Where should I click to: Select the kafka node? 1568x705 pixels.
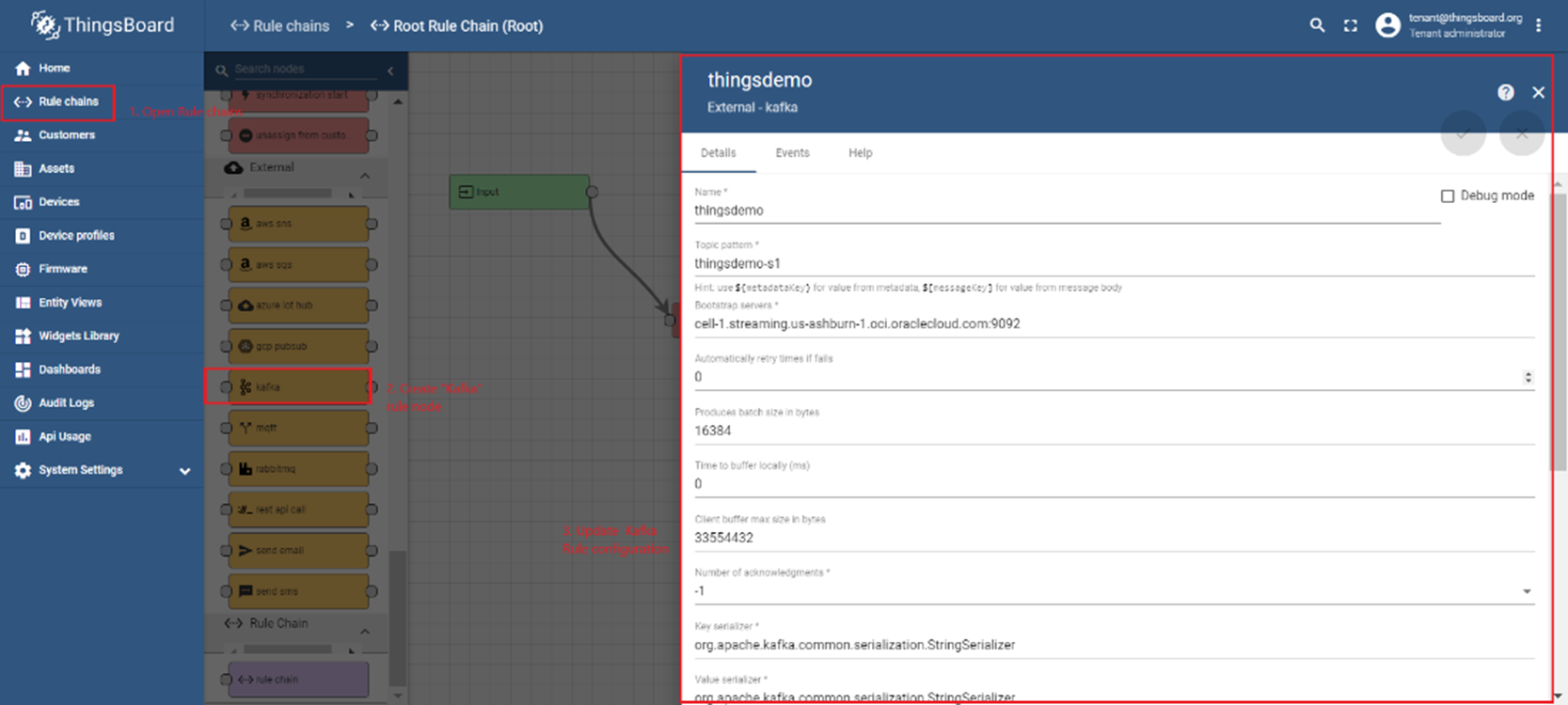[298, 386]
